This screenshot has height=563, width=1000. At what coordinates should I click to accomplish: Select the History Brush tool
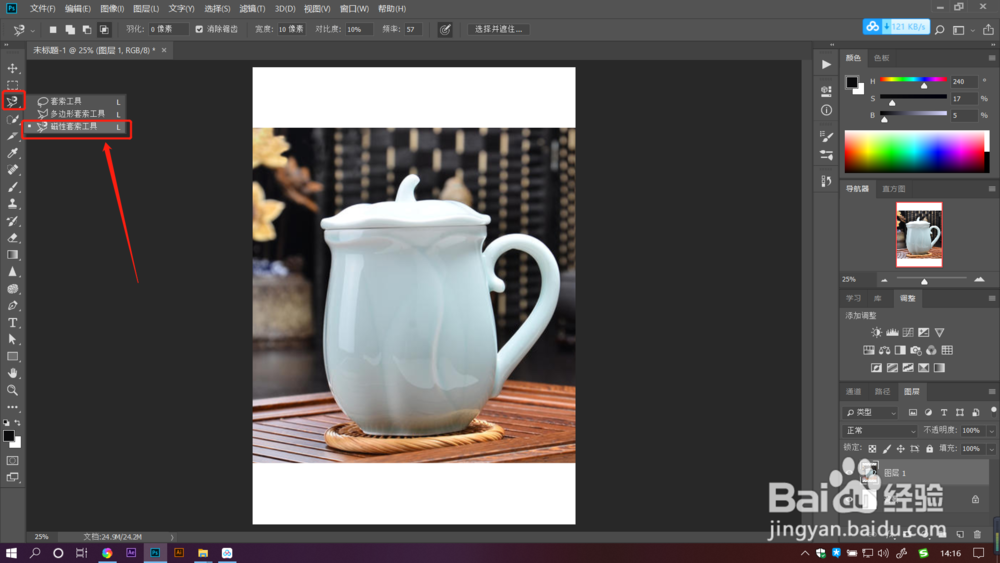12,221
